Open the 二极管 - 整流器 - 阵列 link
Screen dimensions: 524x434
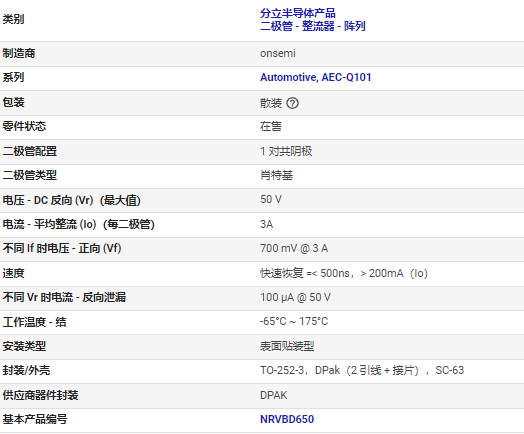click(x=313, y=26)
